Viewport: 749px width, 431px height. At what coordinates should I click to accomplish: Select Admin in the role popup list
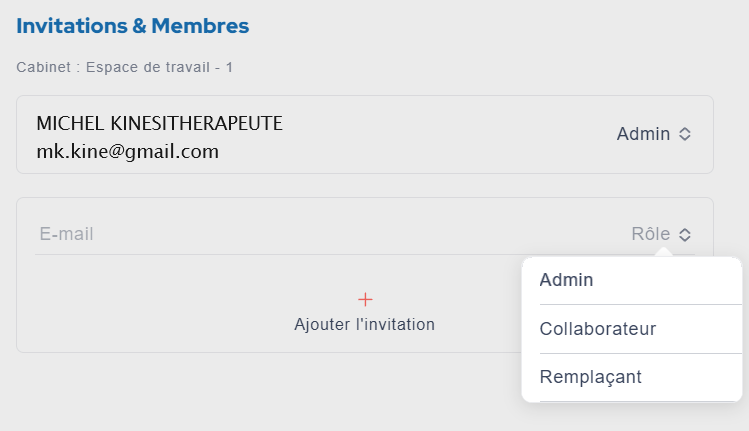pos(566,280)
